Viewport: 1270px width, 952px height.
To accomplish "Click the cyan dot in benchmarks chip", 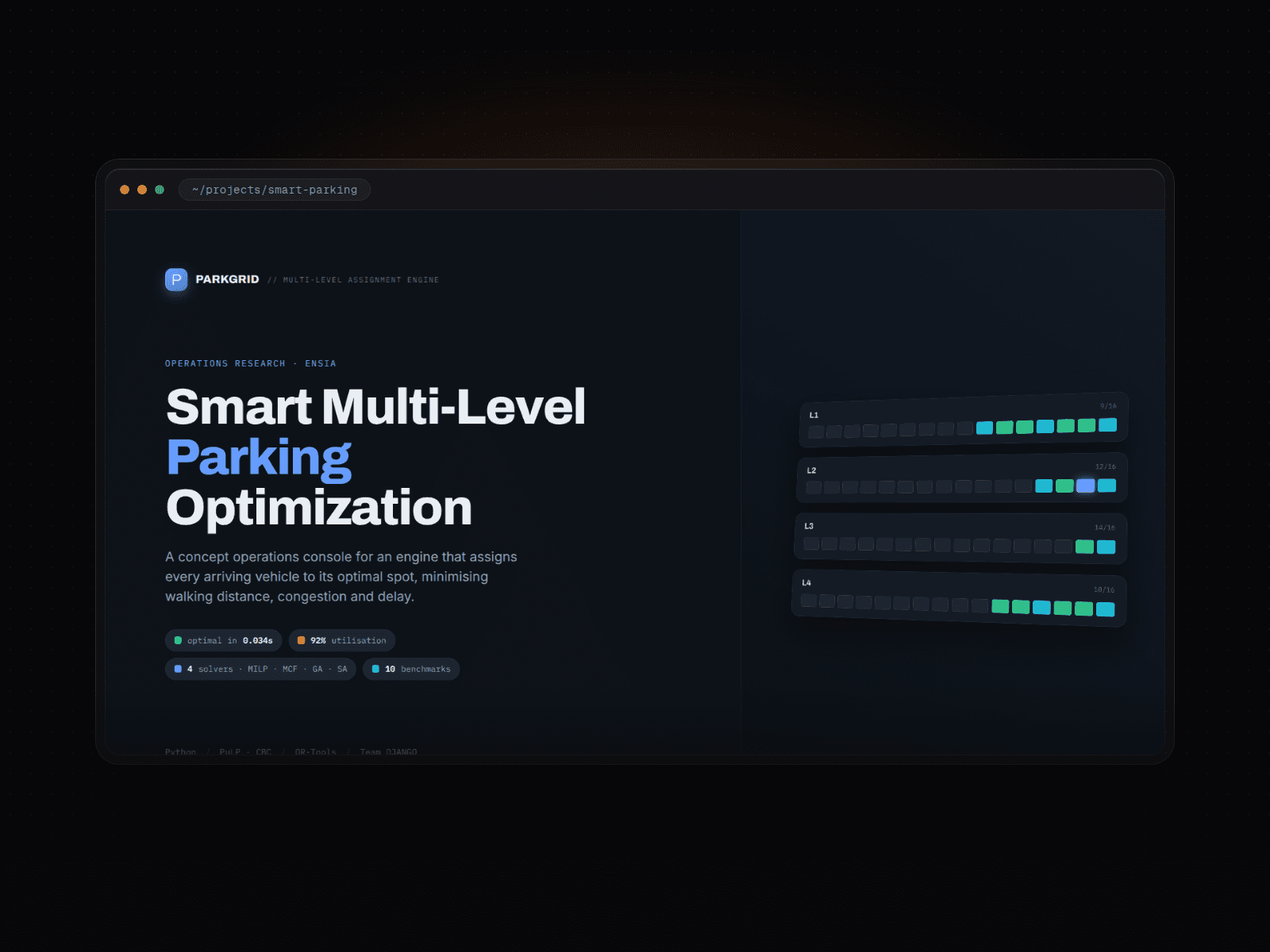I will tap(375, 669).
